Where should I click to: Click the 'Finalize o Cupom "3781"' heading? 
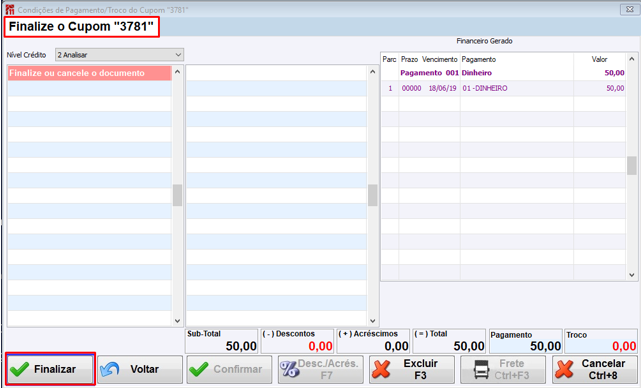(81, 27)
